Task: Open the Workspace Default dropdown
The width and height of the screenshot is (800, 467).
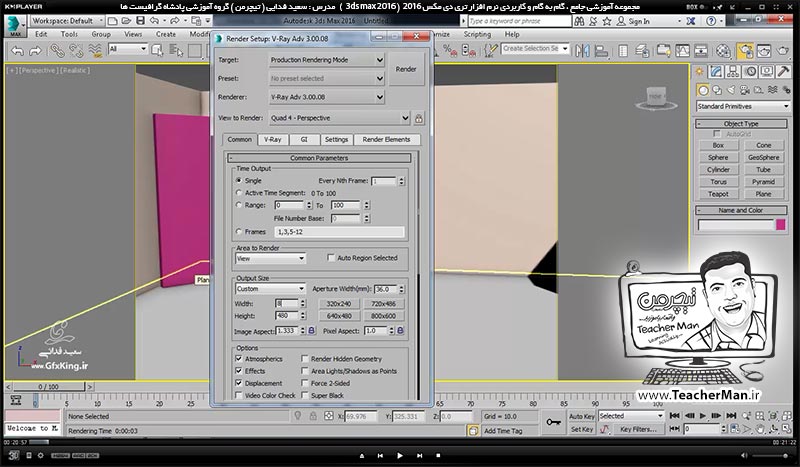Action: pyautogui.click(x=66, y=21)
